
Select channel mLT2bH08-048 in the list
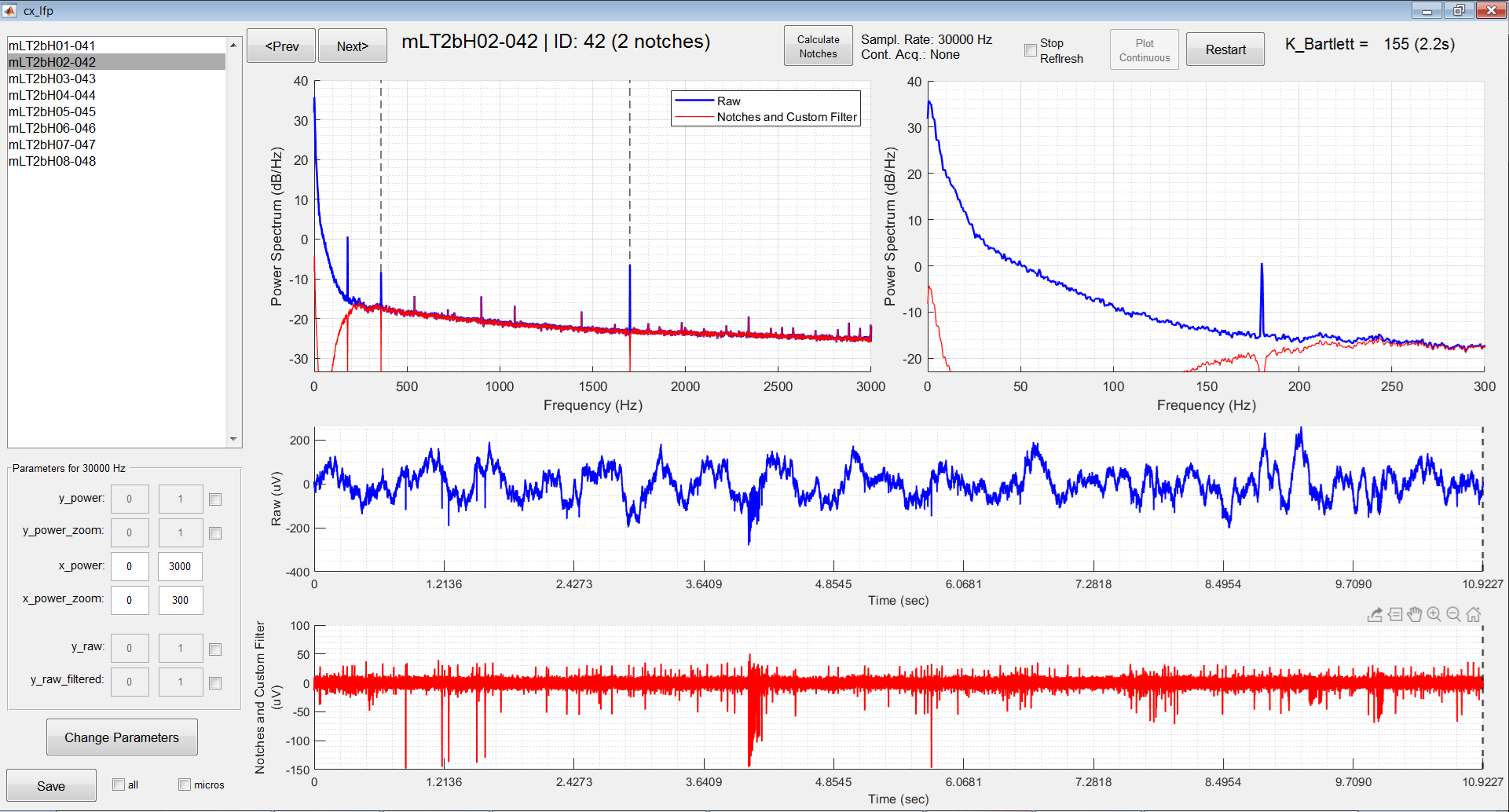(x=116, y=161)
